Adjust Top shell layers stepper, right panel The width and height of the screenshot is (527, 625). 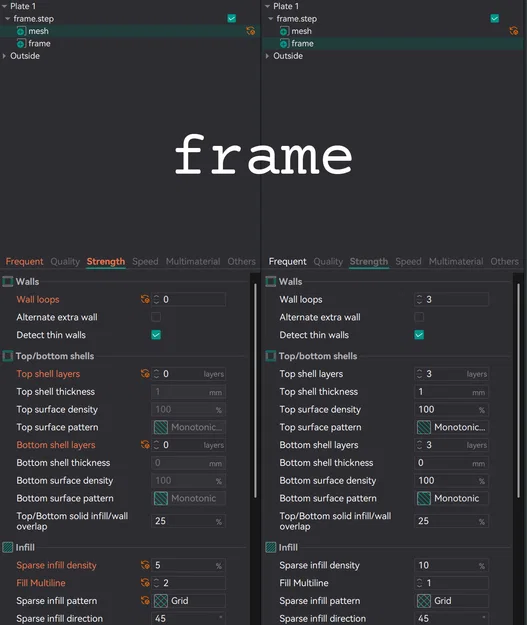(x=419, y=374)
